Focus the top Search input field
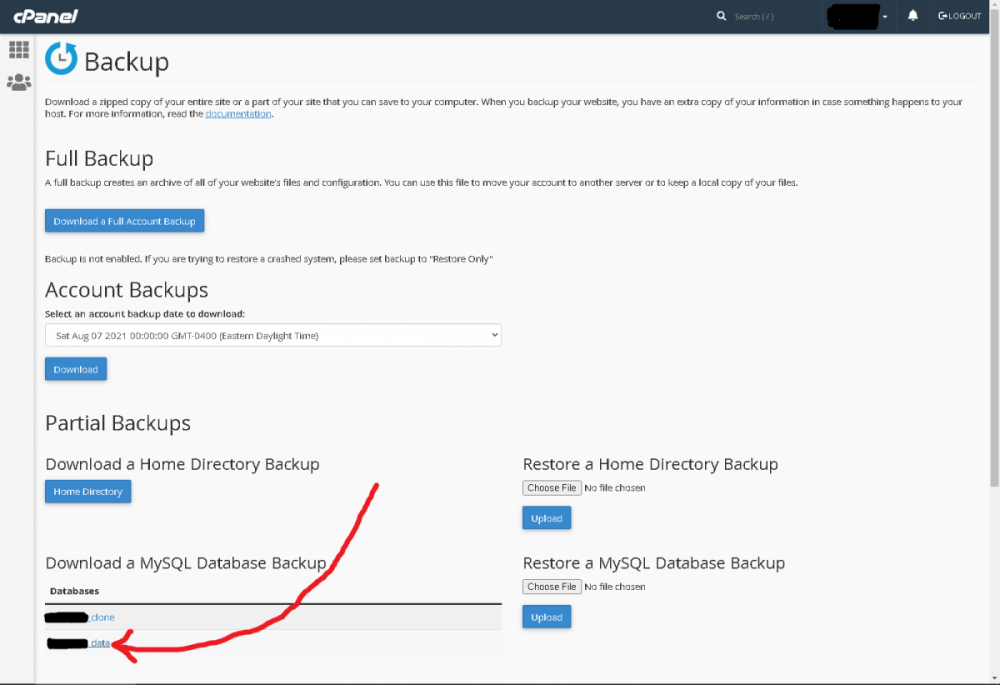 pyautogui.click(x=770, y=17)
